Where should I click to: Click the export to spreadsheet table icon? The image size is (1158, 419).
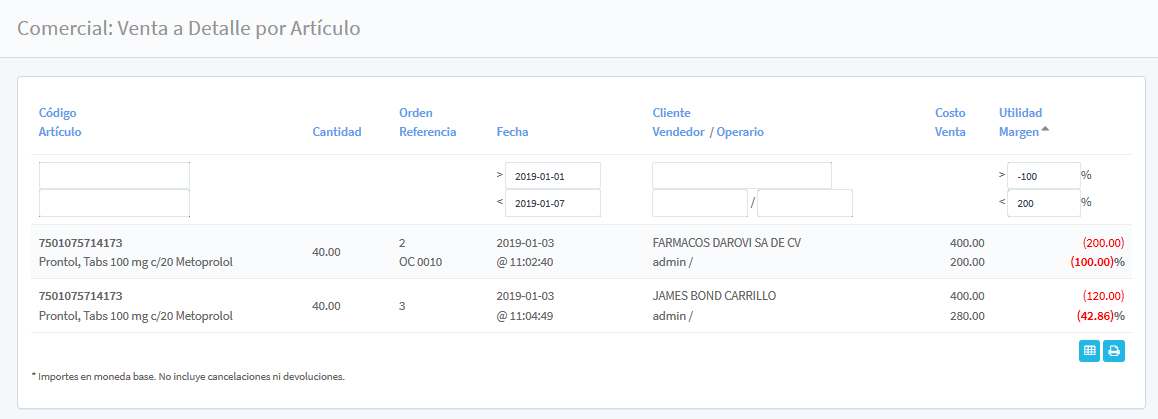point(1090,351)
